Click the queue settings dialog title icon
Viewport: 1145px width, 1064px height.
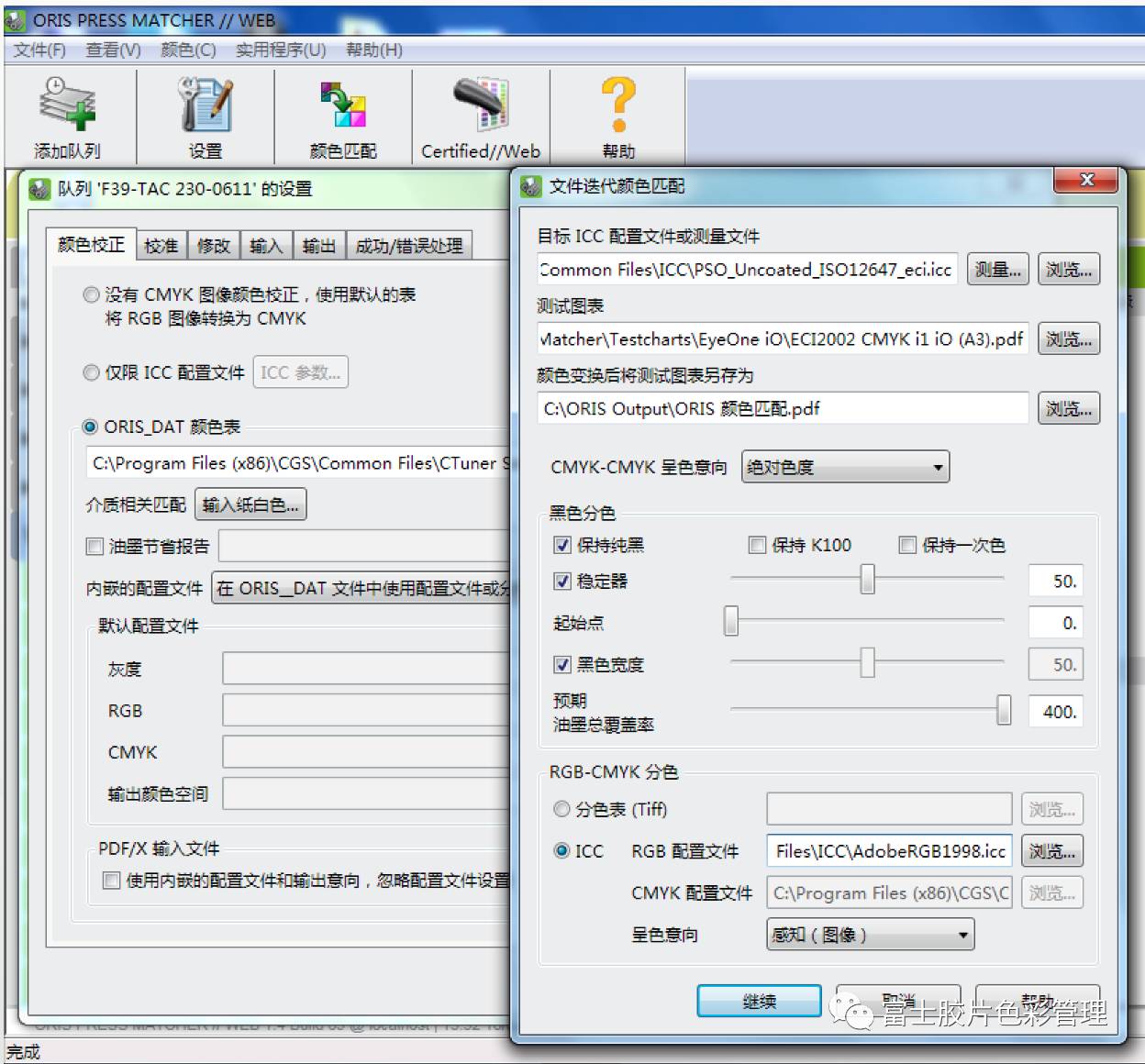(x=39, y=189)
